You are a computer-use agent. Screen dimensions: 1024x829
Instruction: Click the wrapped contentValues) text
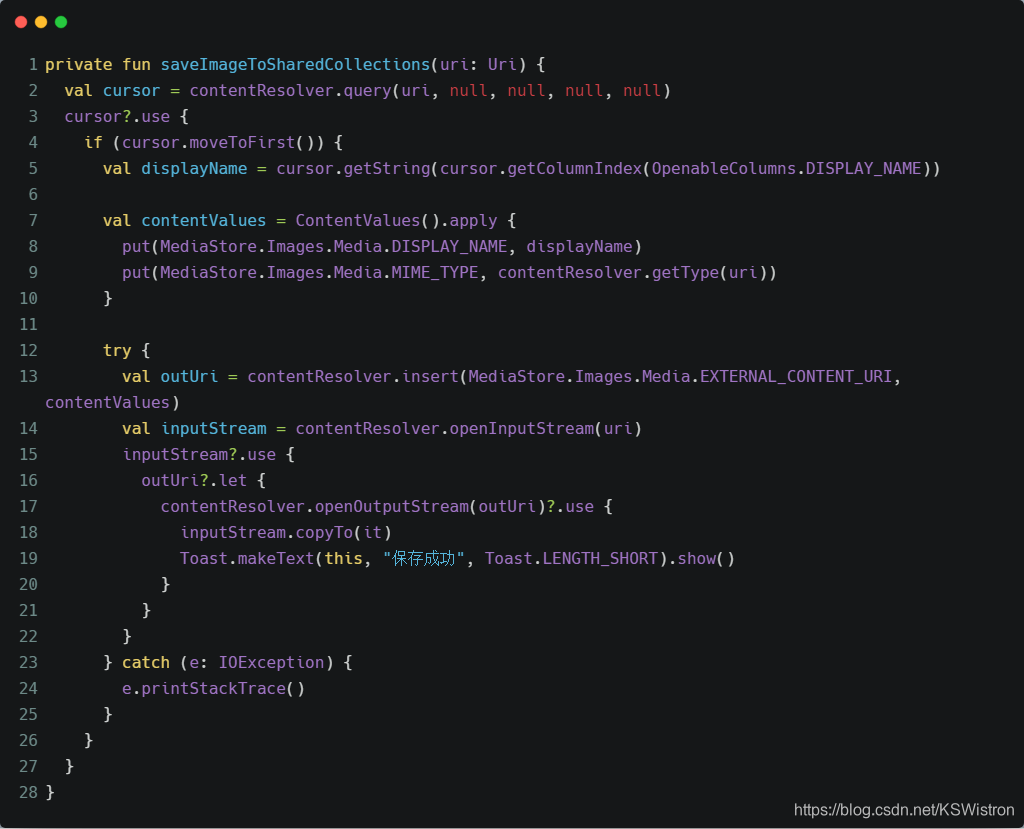[x=112, y=402]
